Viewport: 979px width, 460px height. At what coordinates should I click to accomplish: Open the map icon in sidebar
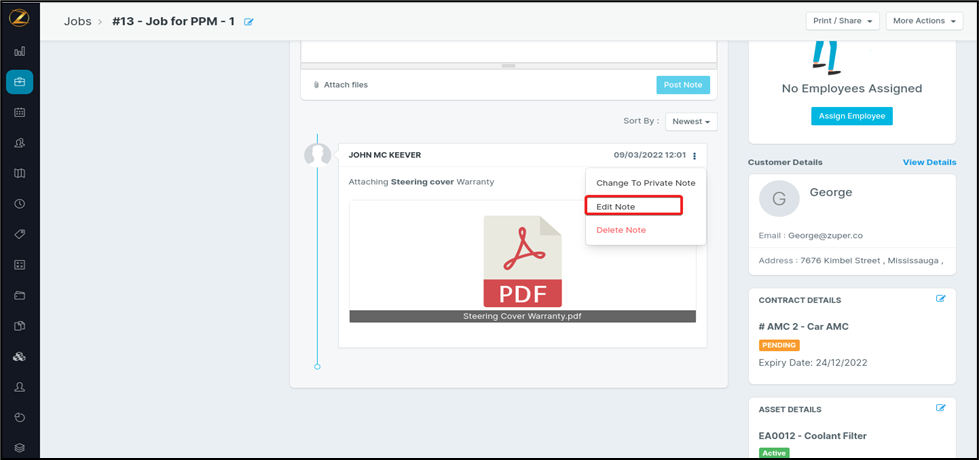pyautogui.click(x=19, y=173)
